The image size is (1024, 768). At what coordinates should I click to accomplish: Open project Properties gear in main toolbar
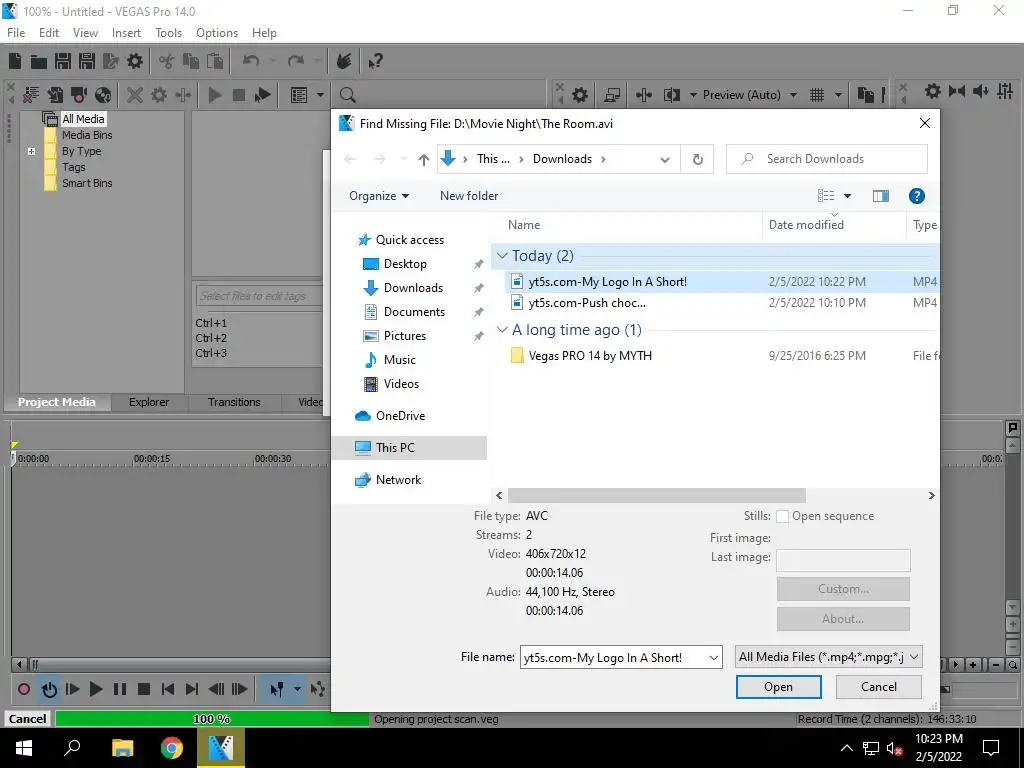[x=135, y=61]
